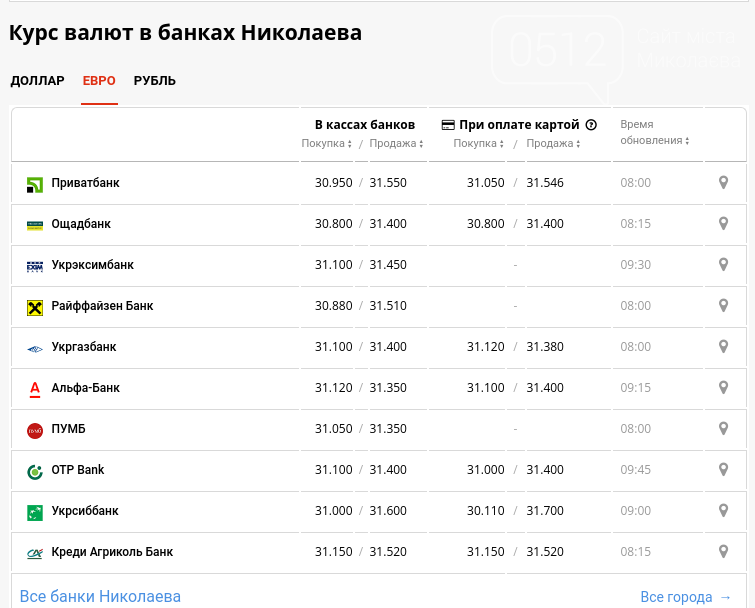
Task: Open map location for OTP Bank
Action: click(x=723, y=469)
